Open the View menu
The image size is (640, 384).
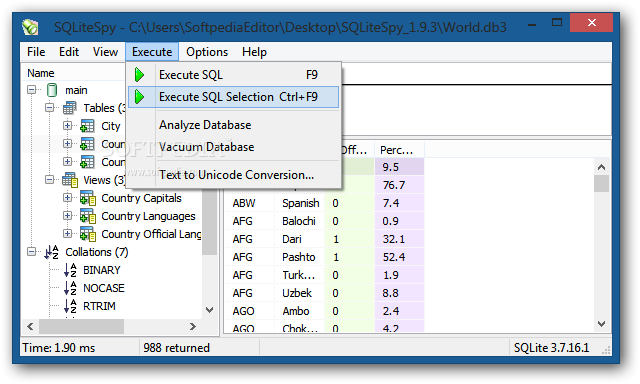click(105, 52)
